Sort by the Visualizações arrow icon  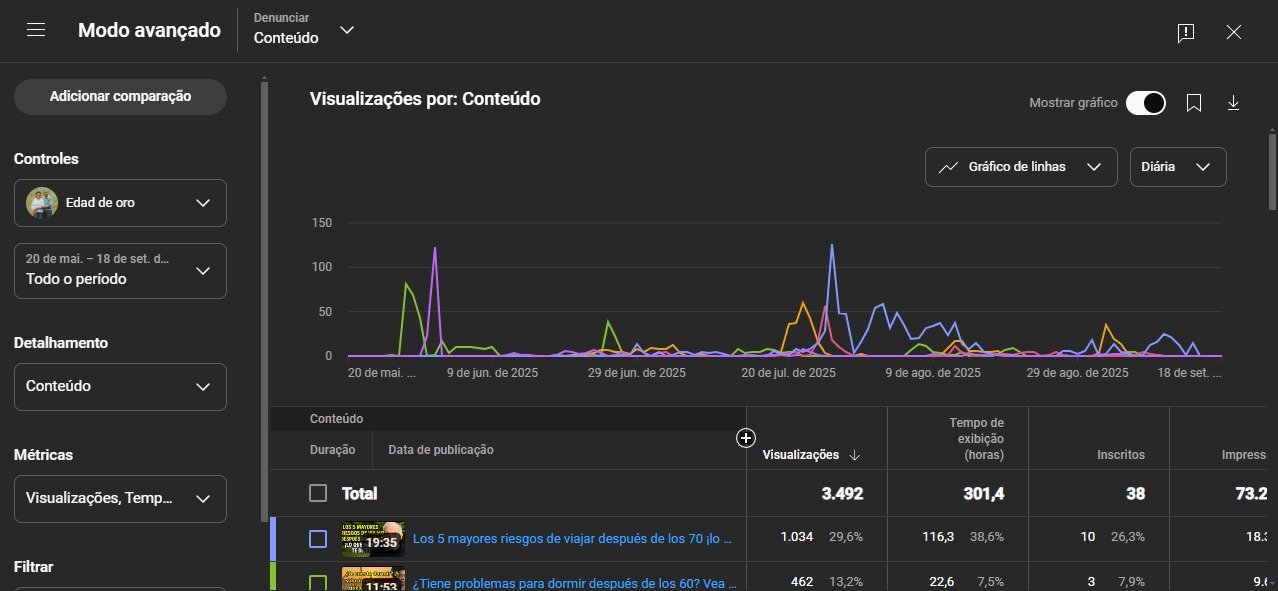[855, 455]
